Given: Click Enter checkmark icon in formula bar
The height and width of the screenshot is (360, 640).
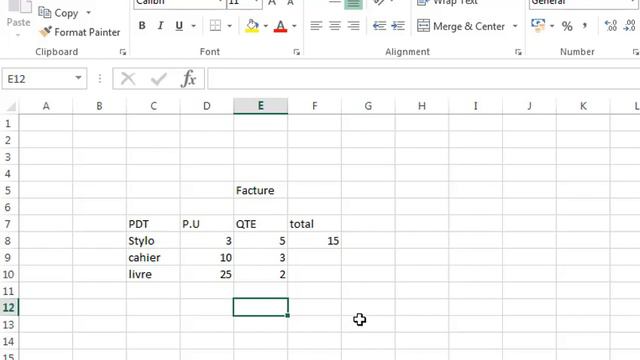Looking at the screenshot, I should pos(158,78).
